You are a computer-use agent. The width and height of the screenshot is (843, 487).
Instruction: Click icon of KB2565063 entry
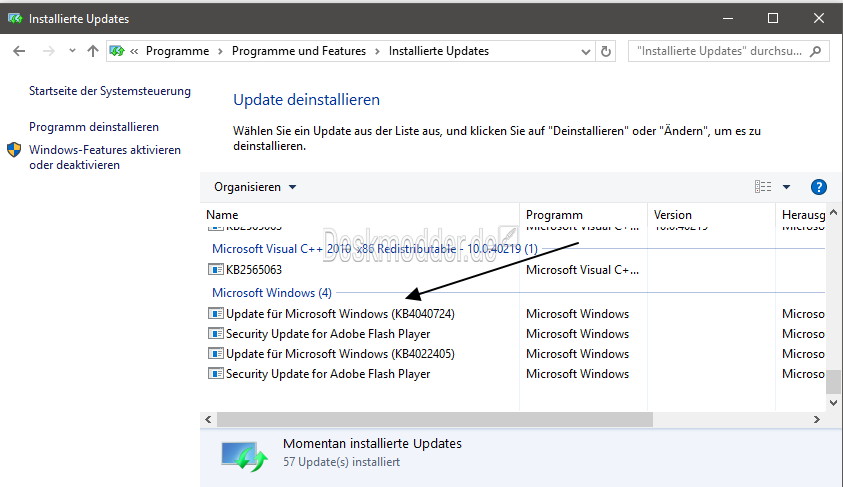(x=216, y=269)
